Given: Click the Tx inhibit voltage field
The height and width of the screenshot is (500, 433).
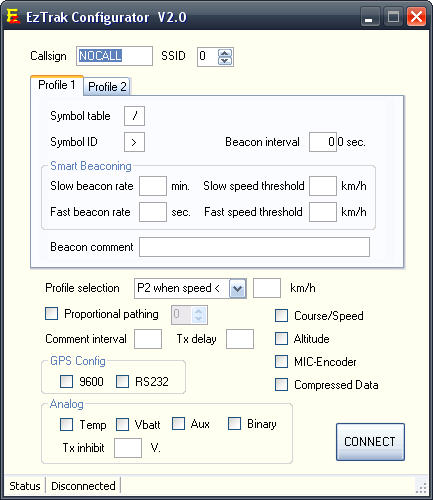Looking at the screenshot, I should pyautogui.click(x=128, y=448).
